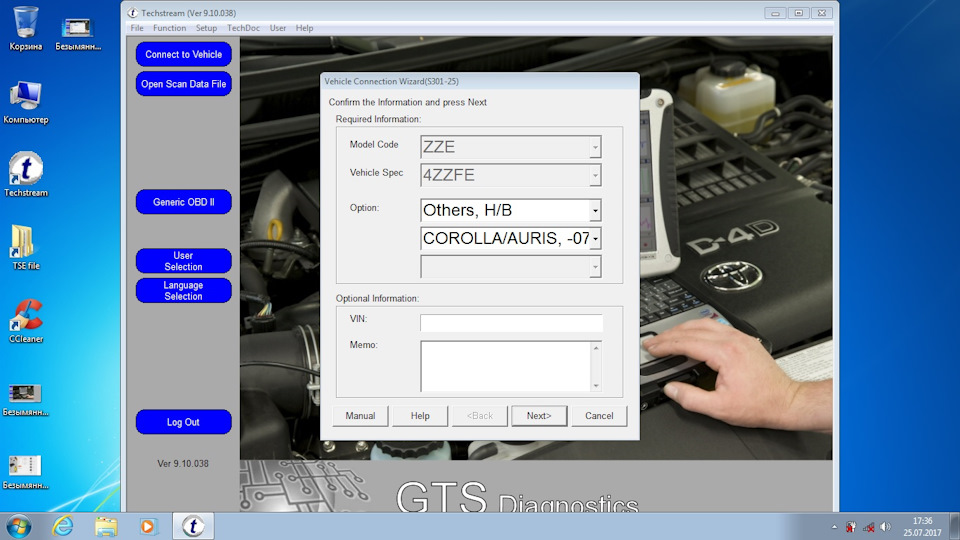Expand the Vehicle Spec 4ZZFE dropdown

595,175
